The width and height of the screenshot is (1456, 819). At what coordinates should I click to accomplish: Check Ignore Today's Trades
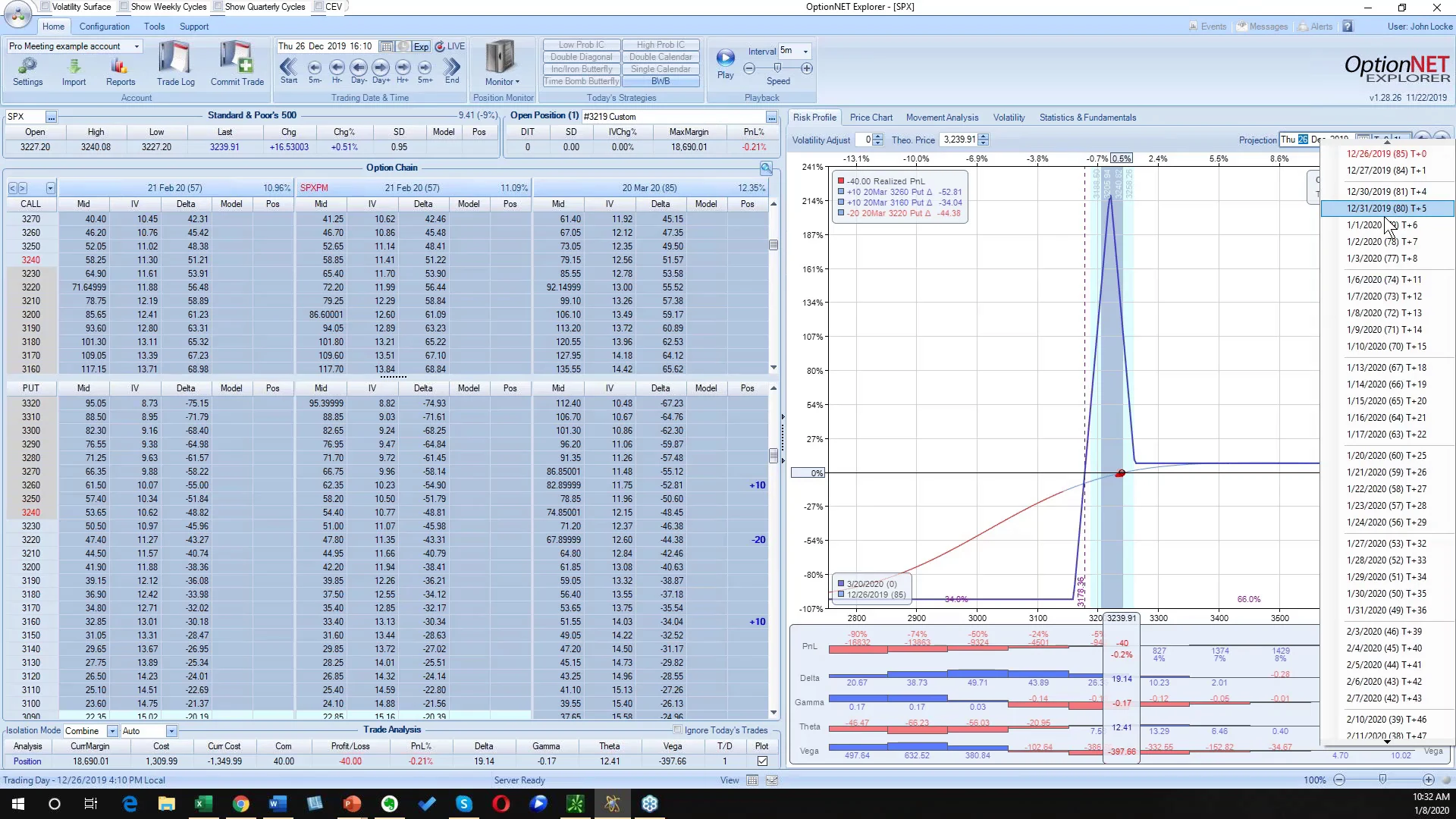678,730
